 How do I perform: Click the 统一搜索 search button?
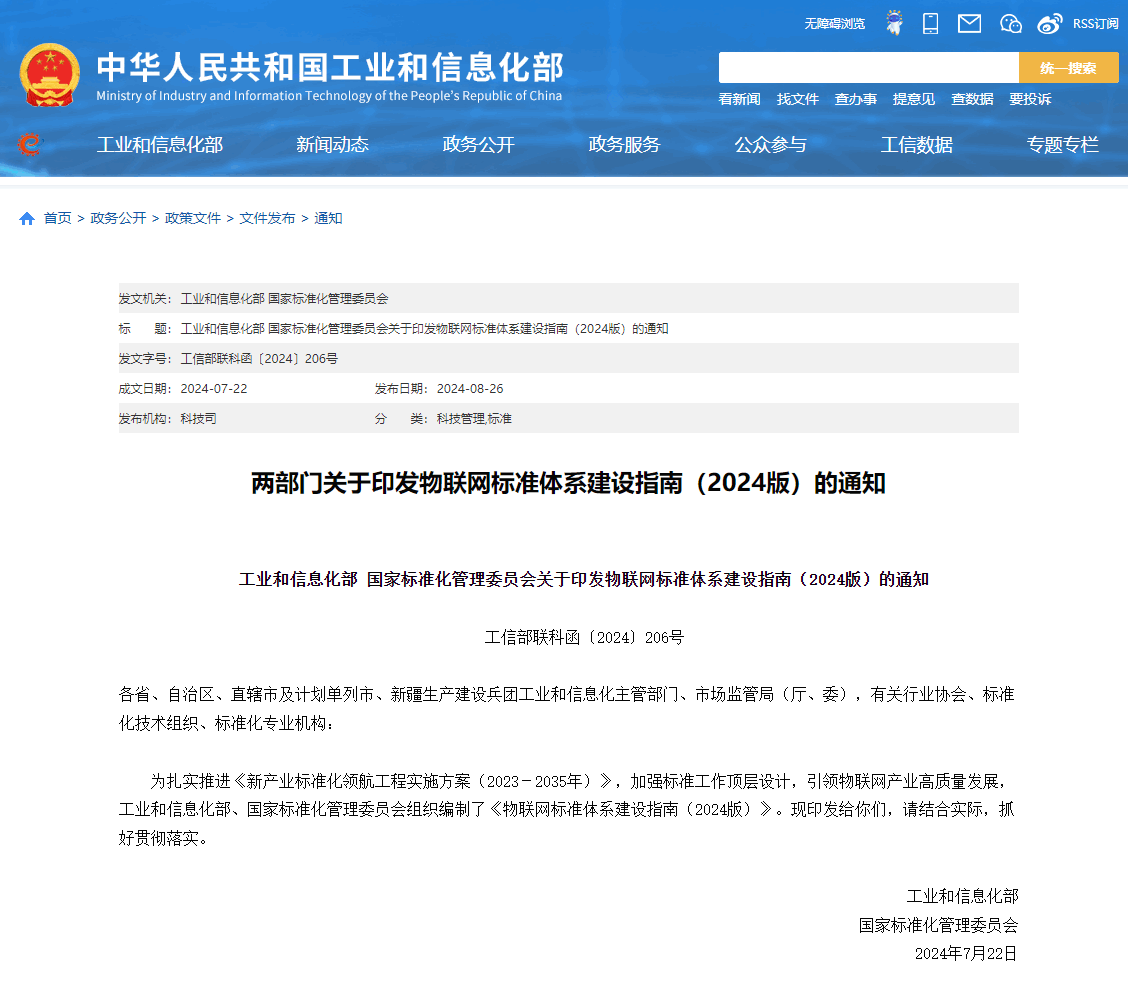(x=1068, y=68)
